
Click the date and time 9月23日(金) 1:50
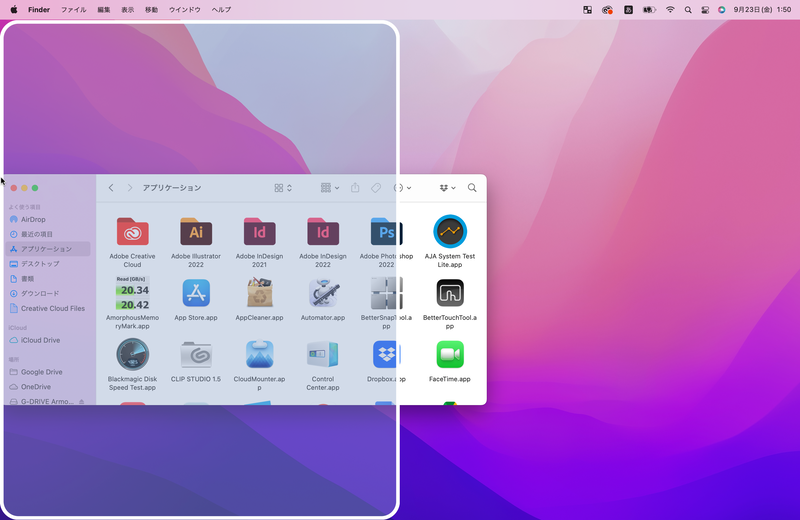click(762, 9)
